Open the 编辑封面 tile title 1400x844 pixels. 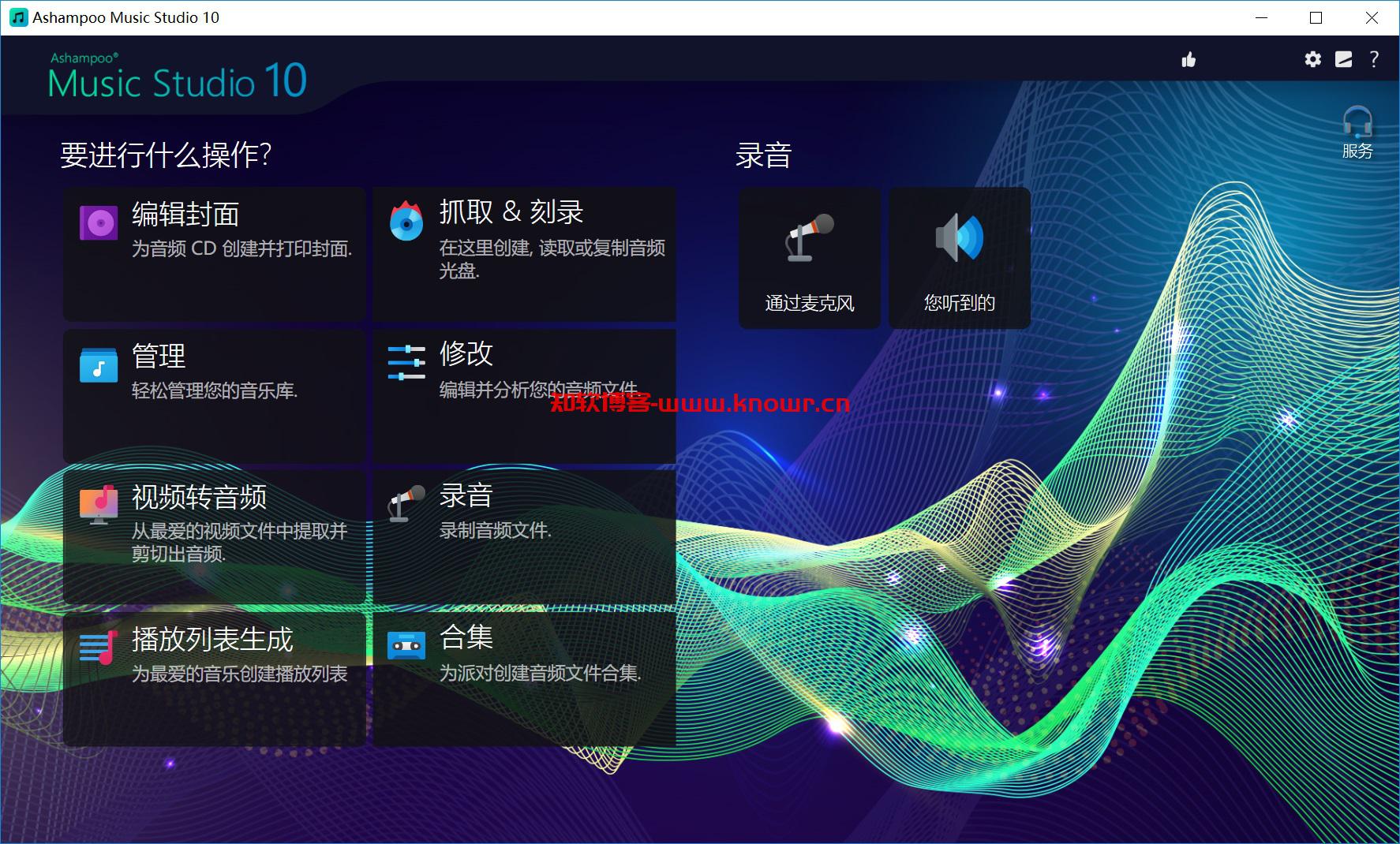[x=185, y=214]
